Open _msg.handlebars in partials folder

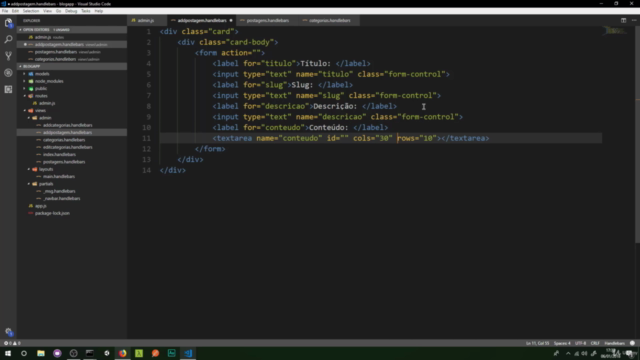[x=59, y=191]
